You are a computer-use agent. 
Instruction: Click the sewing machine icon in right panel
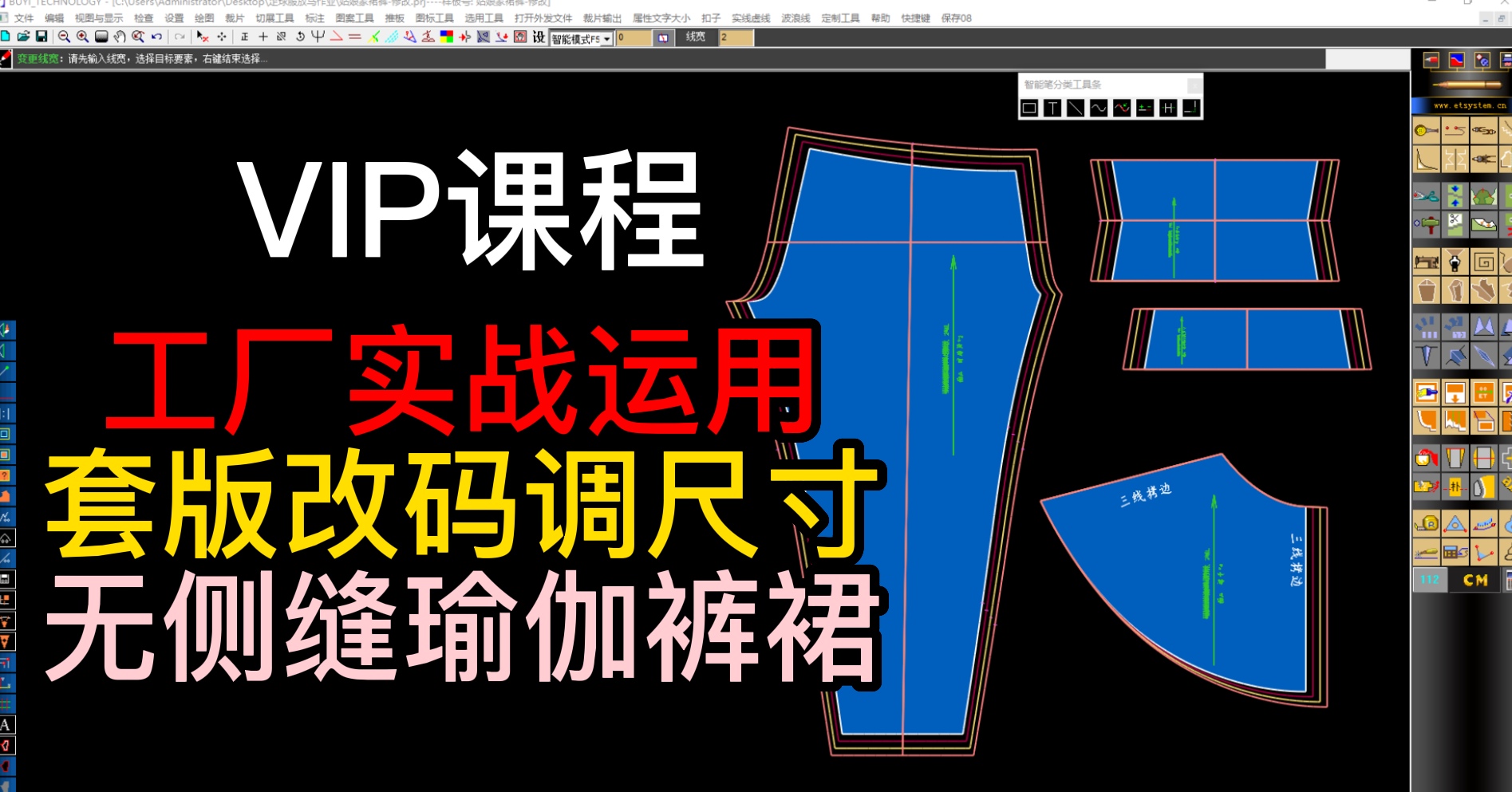[x=1427, y=262]
